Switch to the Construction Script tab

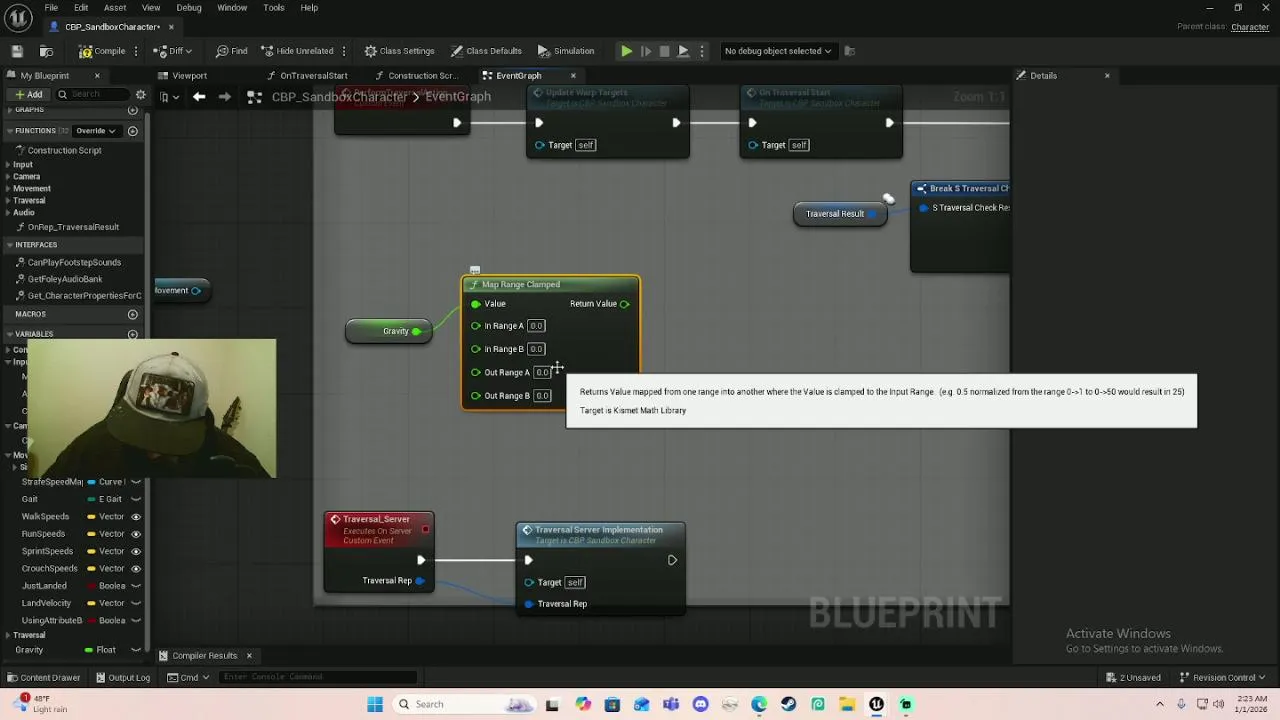pos(416,76)
